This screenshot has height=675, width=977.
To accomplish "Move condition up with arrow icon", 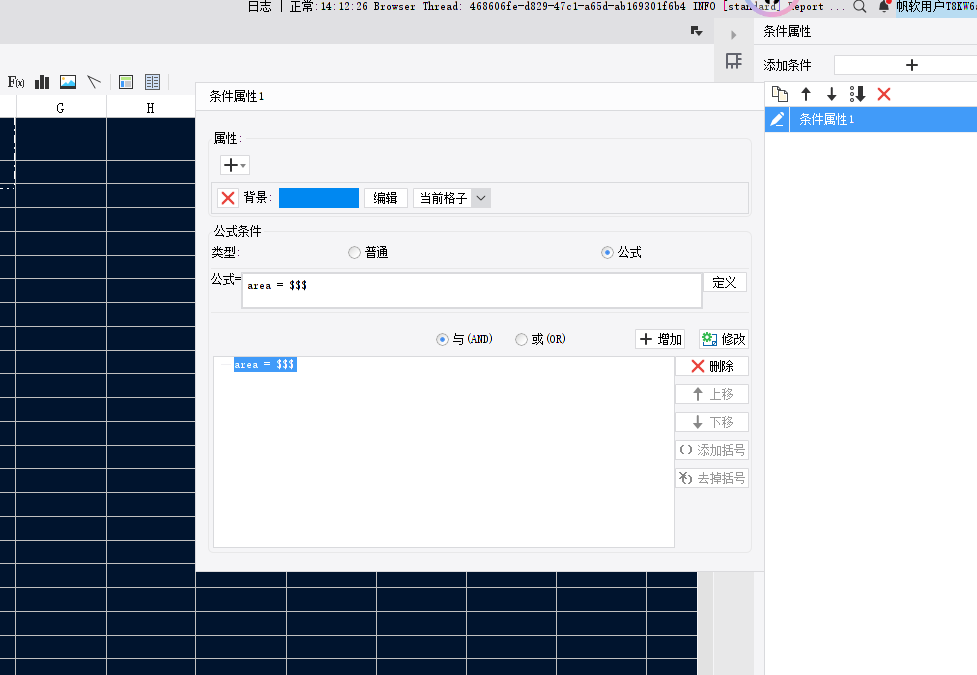I will tap(806, 94).
